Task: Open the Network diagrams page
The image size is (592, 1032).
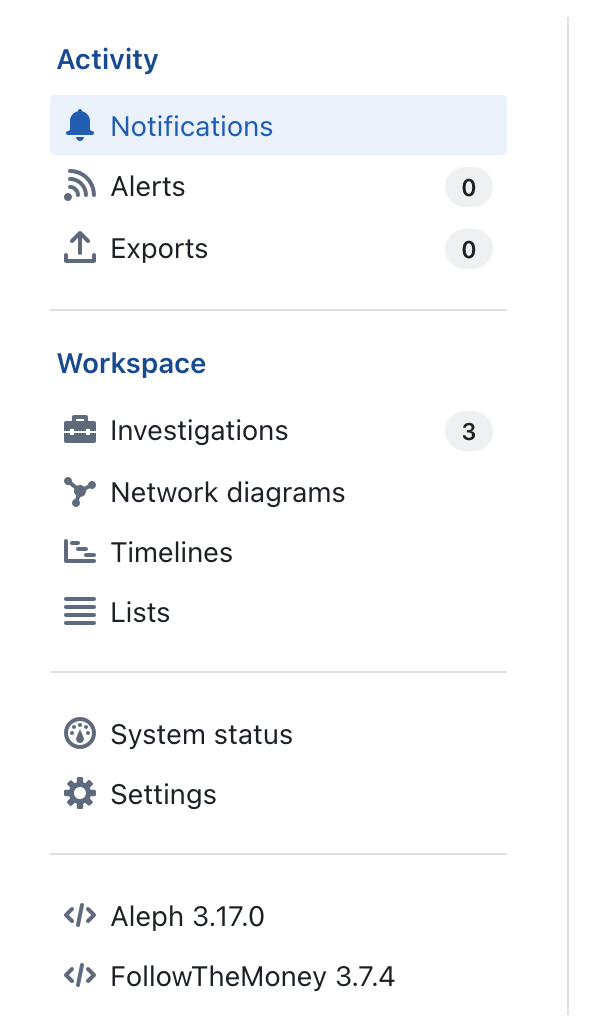Action: pyautogui.click(x=279, y=492)
